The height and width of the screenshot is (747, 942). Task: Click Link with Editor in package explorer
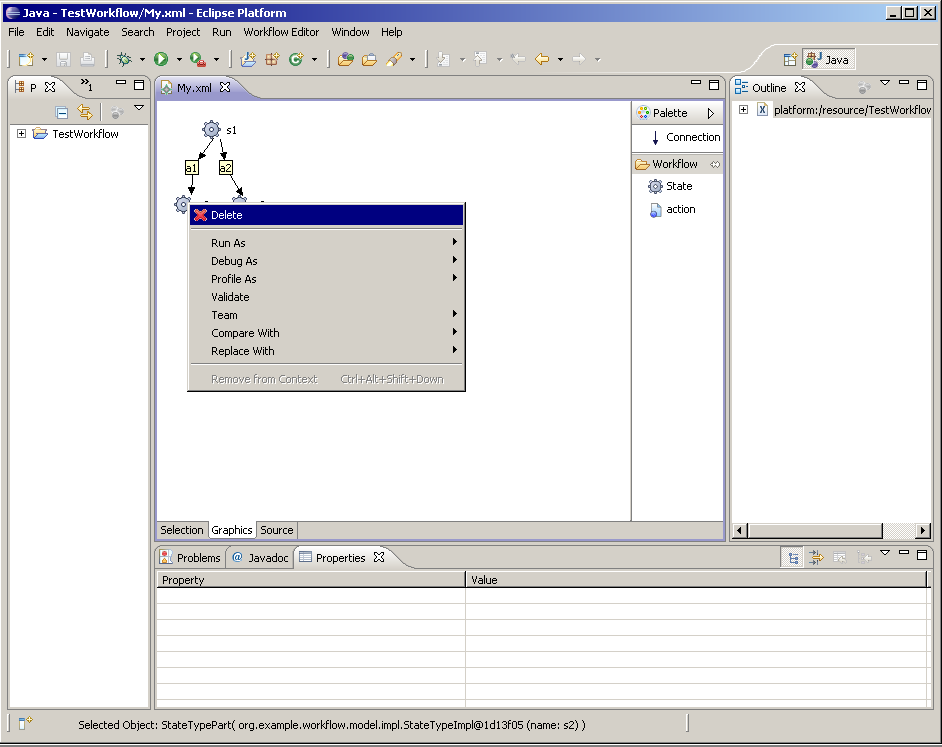(85, 112)
